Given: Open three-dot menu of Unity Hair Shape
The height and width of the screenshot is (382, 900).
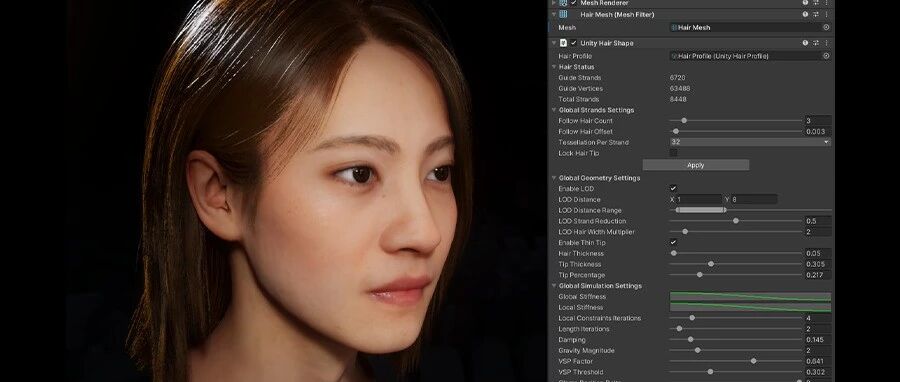Looking at the screenshot, I should pyautogui.click(x=827, y=43).
